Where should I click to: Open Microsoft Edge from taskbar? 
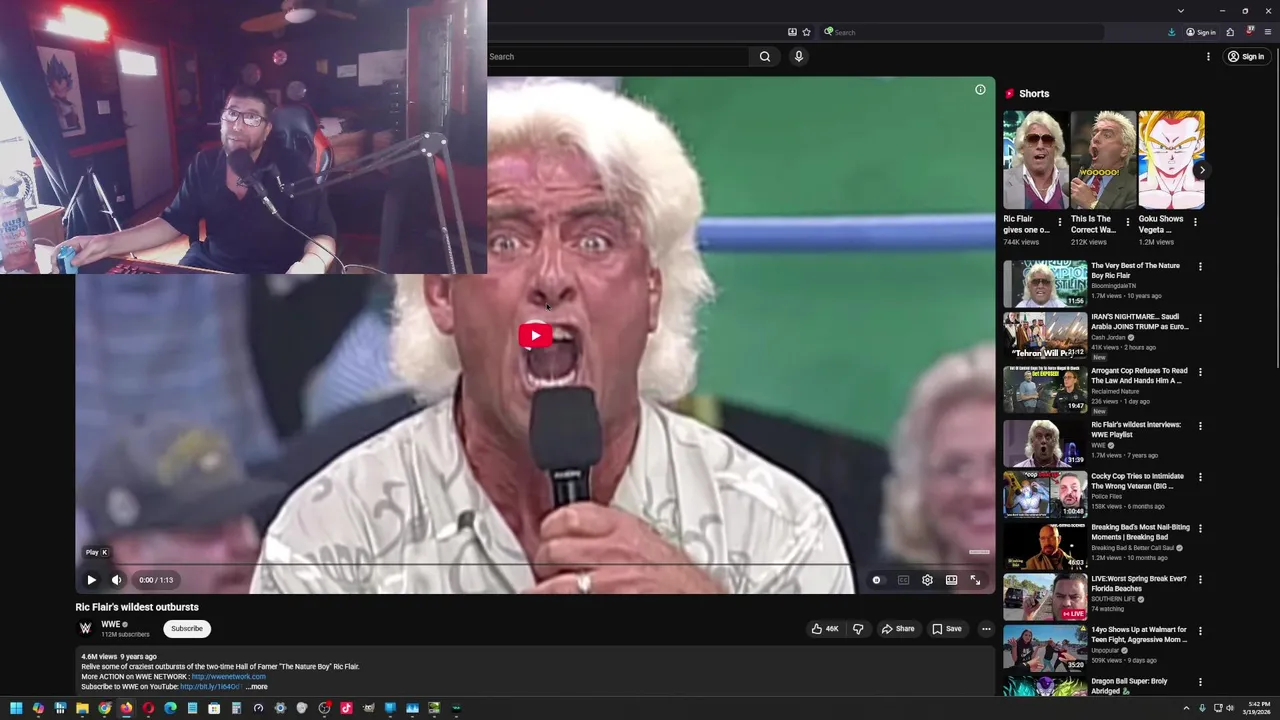coord(170,708)
